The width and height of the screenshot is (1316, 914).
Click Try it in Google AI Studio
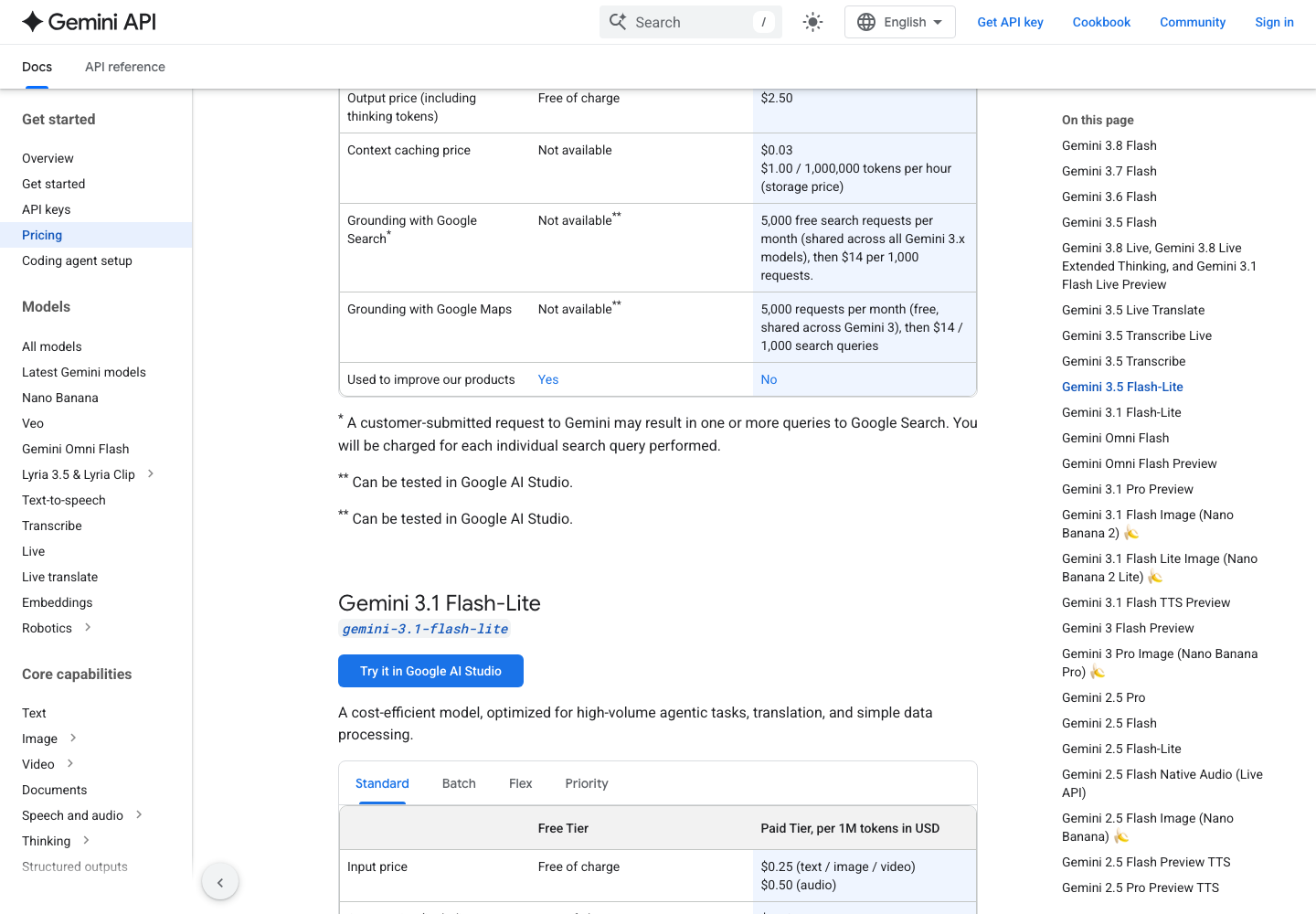(x=430, y=671)
